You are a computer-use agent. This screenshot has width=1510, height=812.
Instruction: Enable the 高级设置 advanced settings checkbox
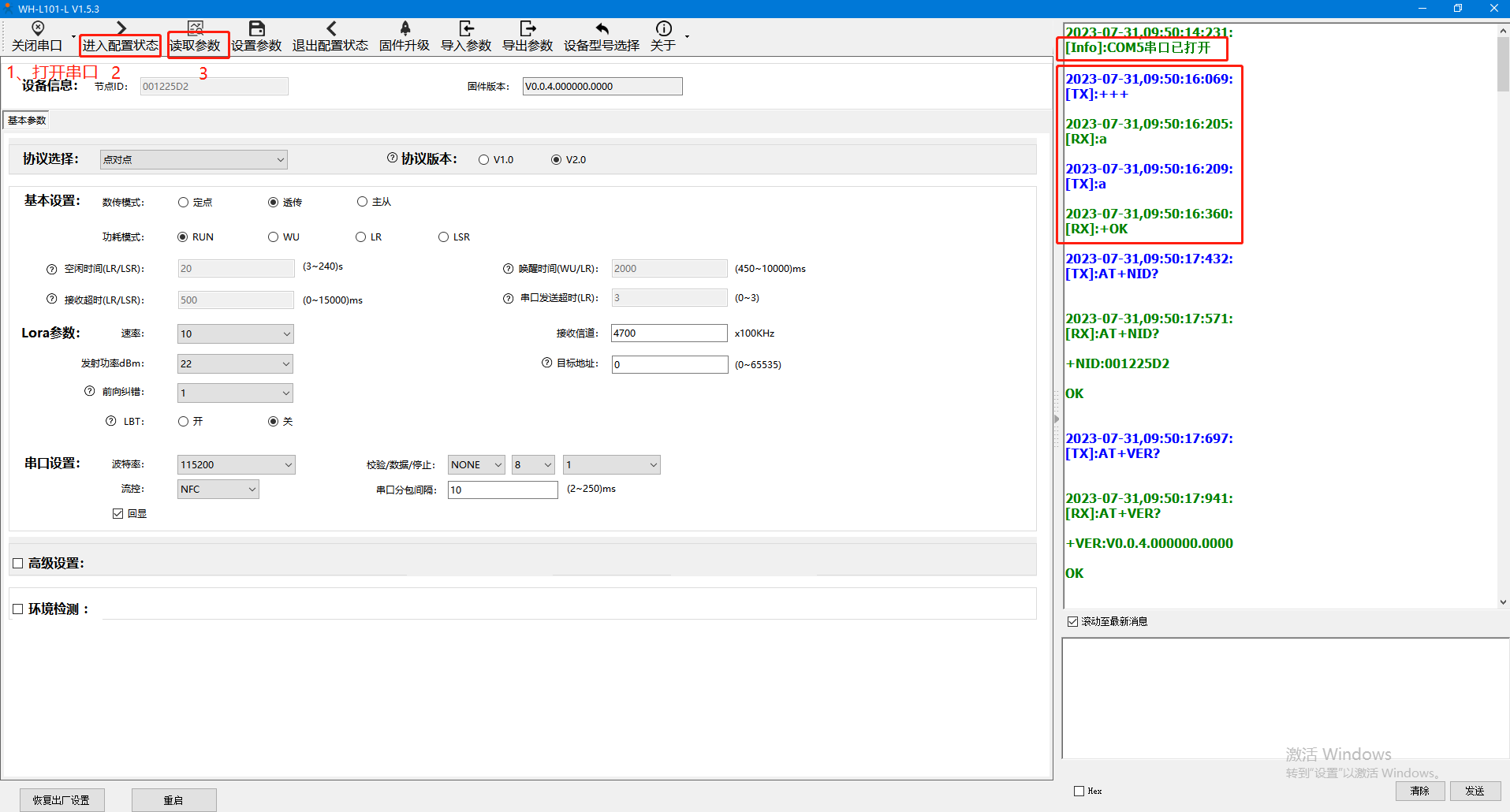click(x=18, y=564)
